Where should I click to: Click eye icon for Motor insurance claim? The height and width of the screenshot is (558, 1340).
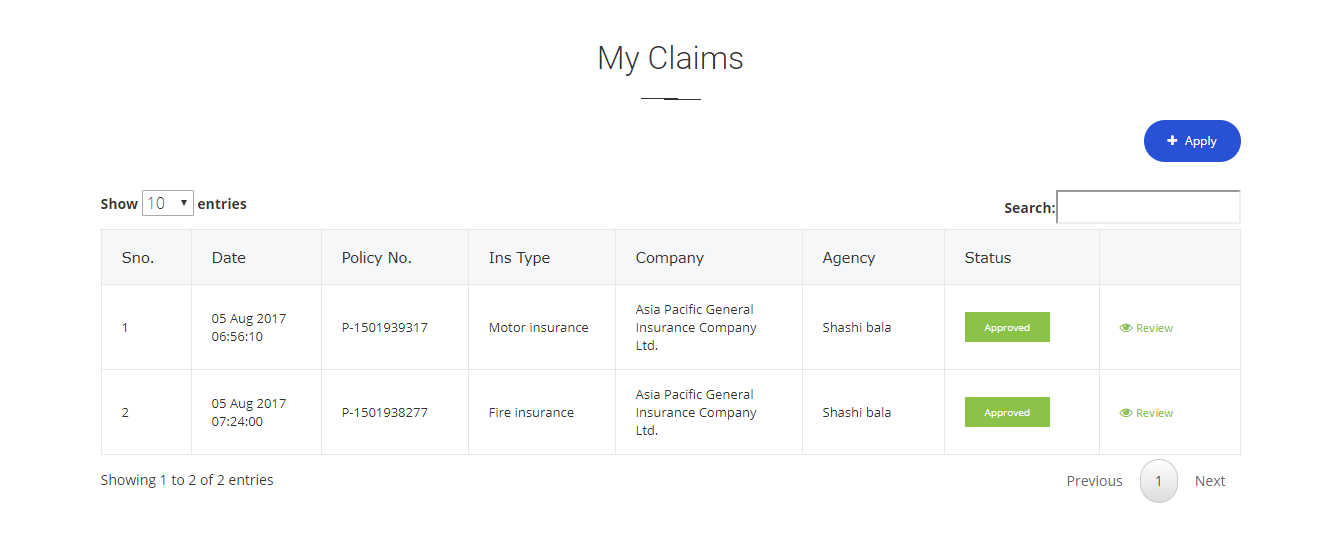pyautogui.click(x=1126, y=328)
